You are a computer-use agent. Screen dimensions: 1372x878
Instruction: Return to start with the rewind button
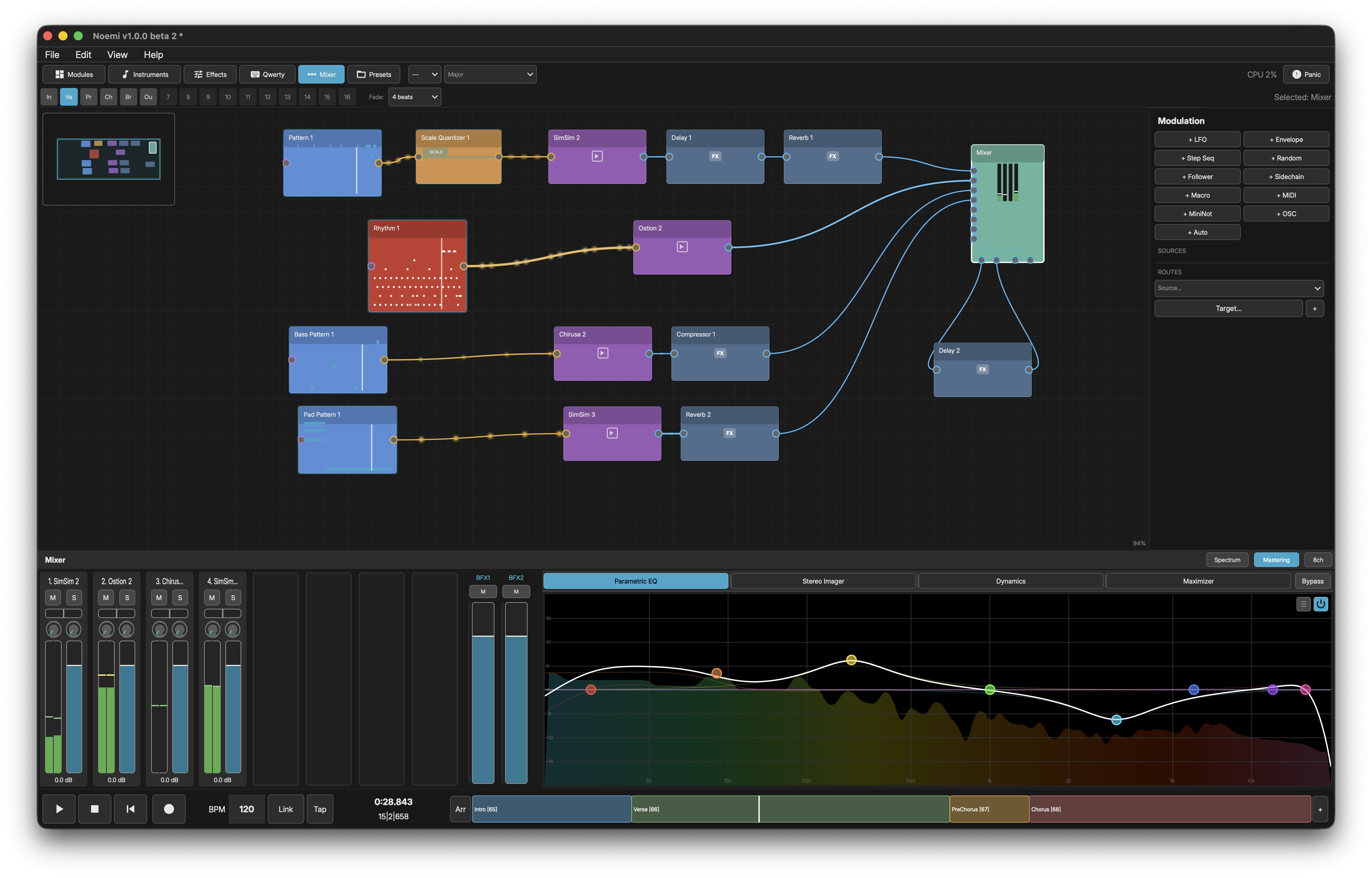(131, 808)
